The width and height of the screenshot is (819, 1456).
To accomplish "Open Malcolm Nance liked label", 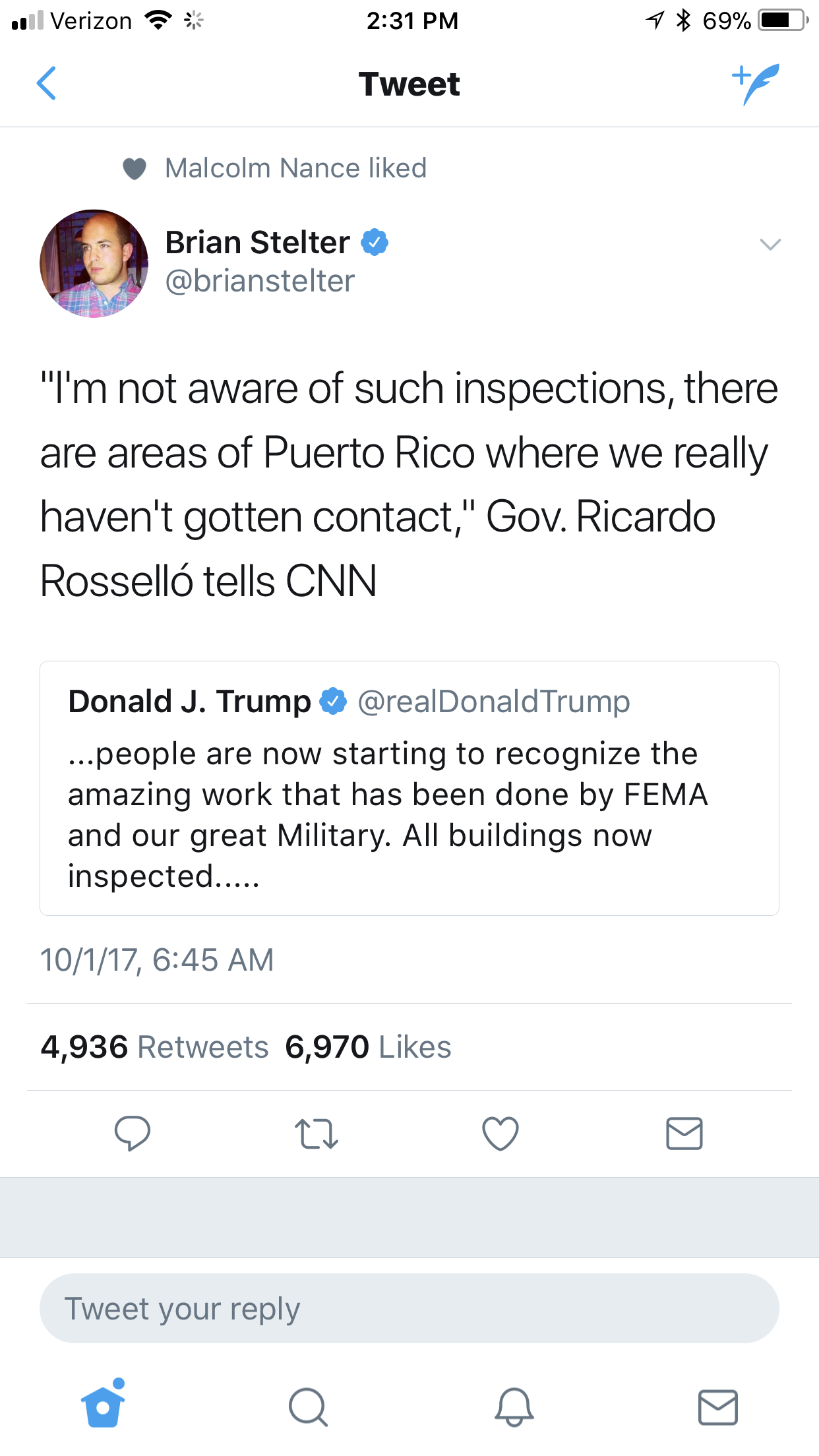I will pos(295,168).
